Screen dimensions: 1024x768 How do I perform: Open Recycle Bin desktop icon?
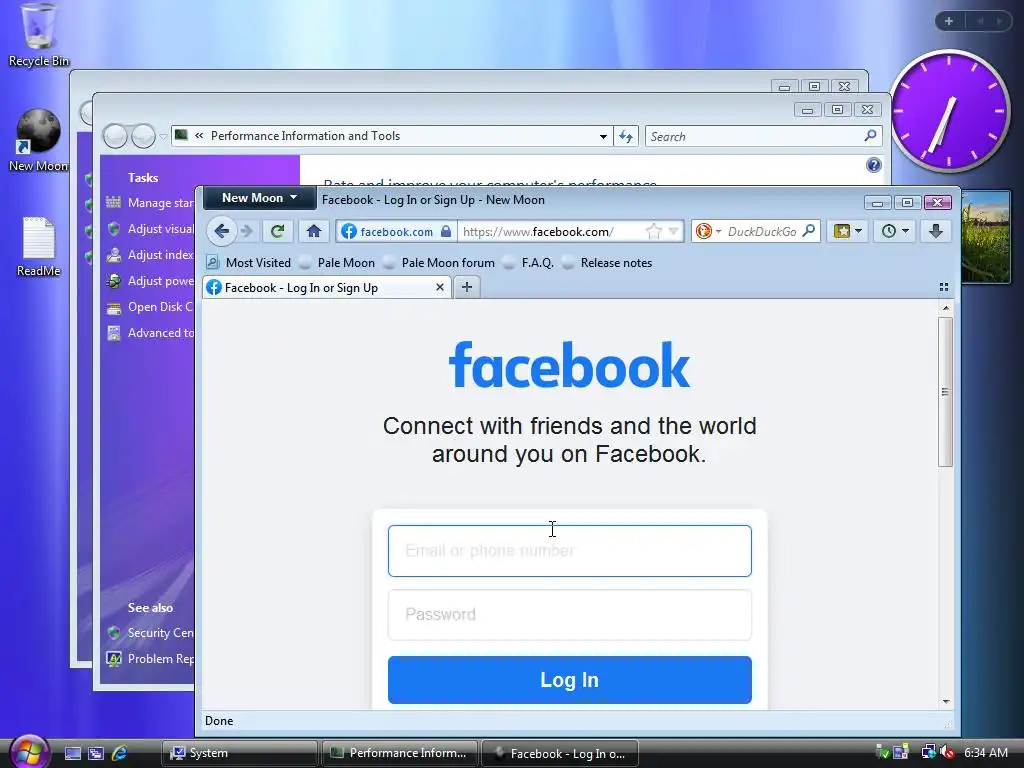click(38, 35)
